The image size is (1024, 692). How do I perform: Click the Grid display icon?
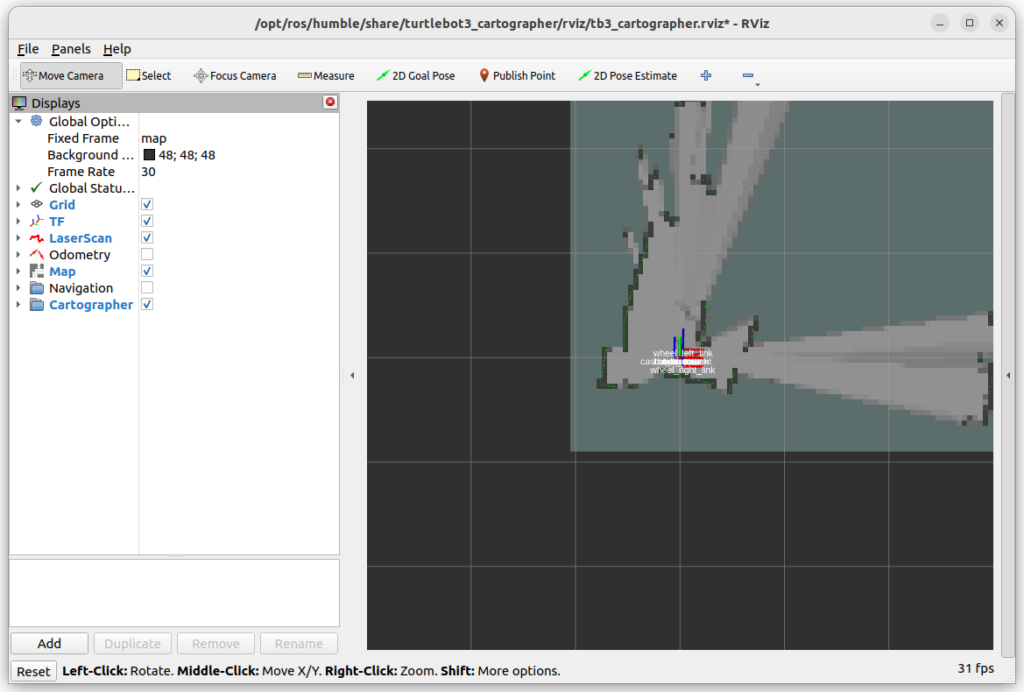point(37,204)
